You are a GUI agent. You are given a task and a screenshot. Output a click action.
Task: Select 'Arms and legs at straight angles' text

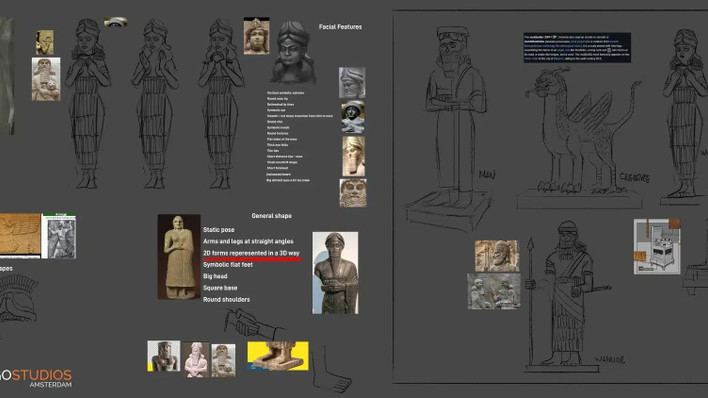[248, 241]
